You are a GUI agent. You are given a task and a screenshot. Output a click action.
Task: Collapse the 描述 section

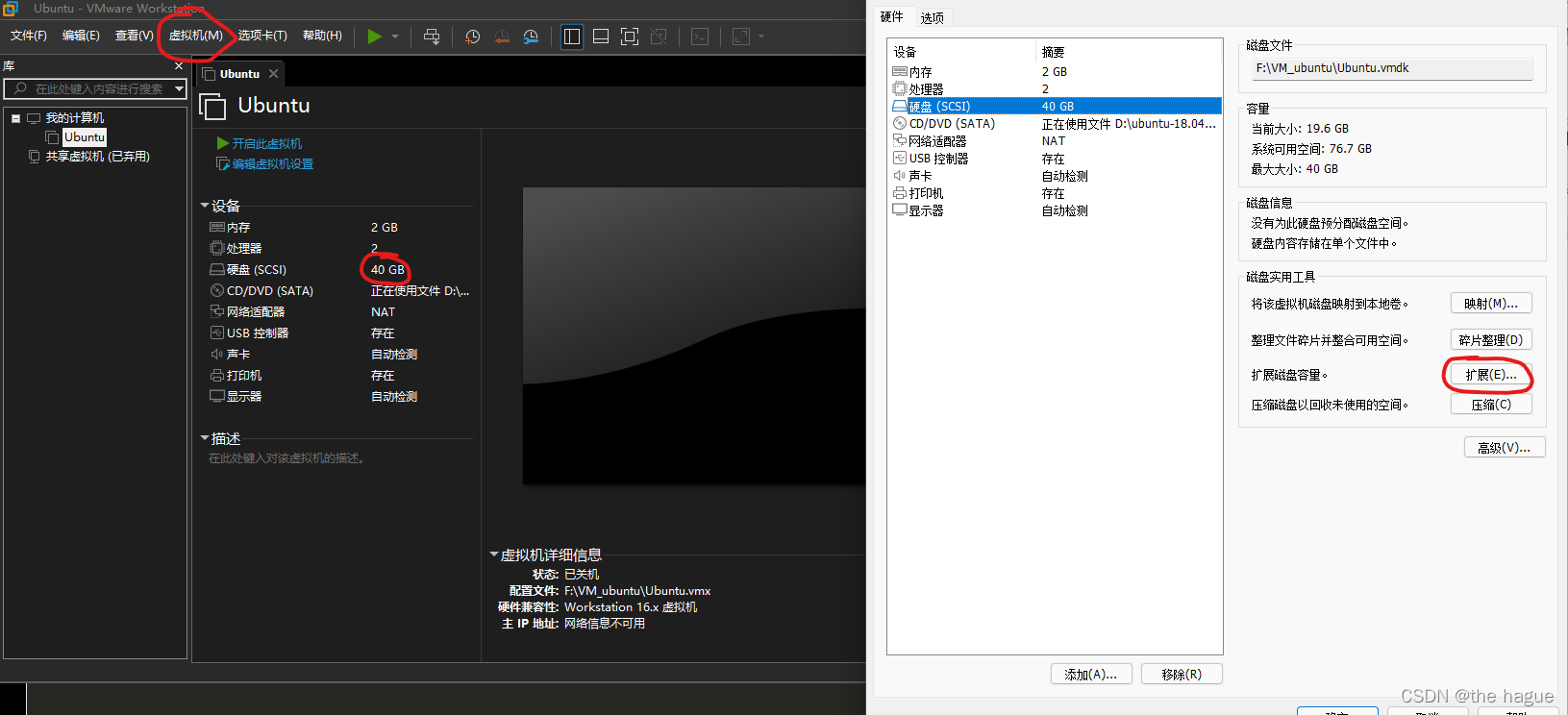pos(205,438)
